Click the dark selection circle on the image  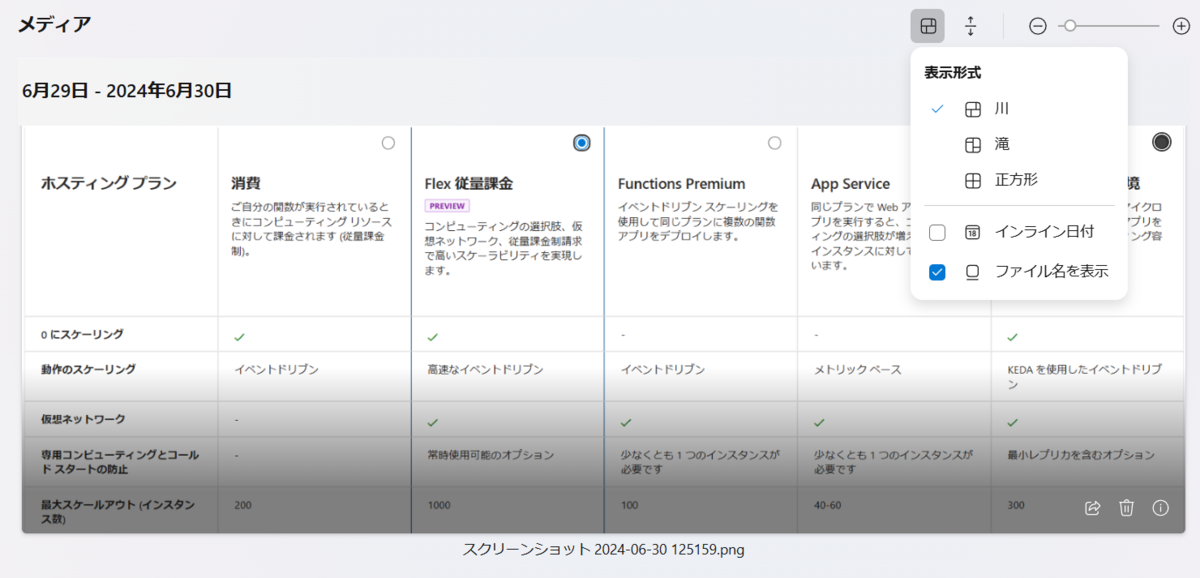click(x=1161, y=142)
